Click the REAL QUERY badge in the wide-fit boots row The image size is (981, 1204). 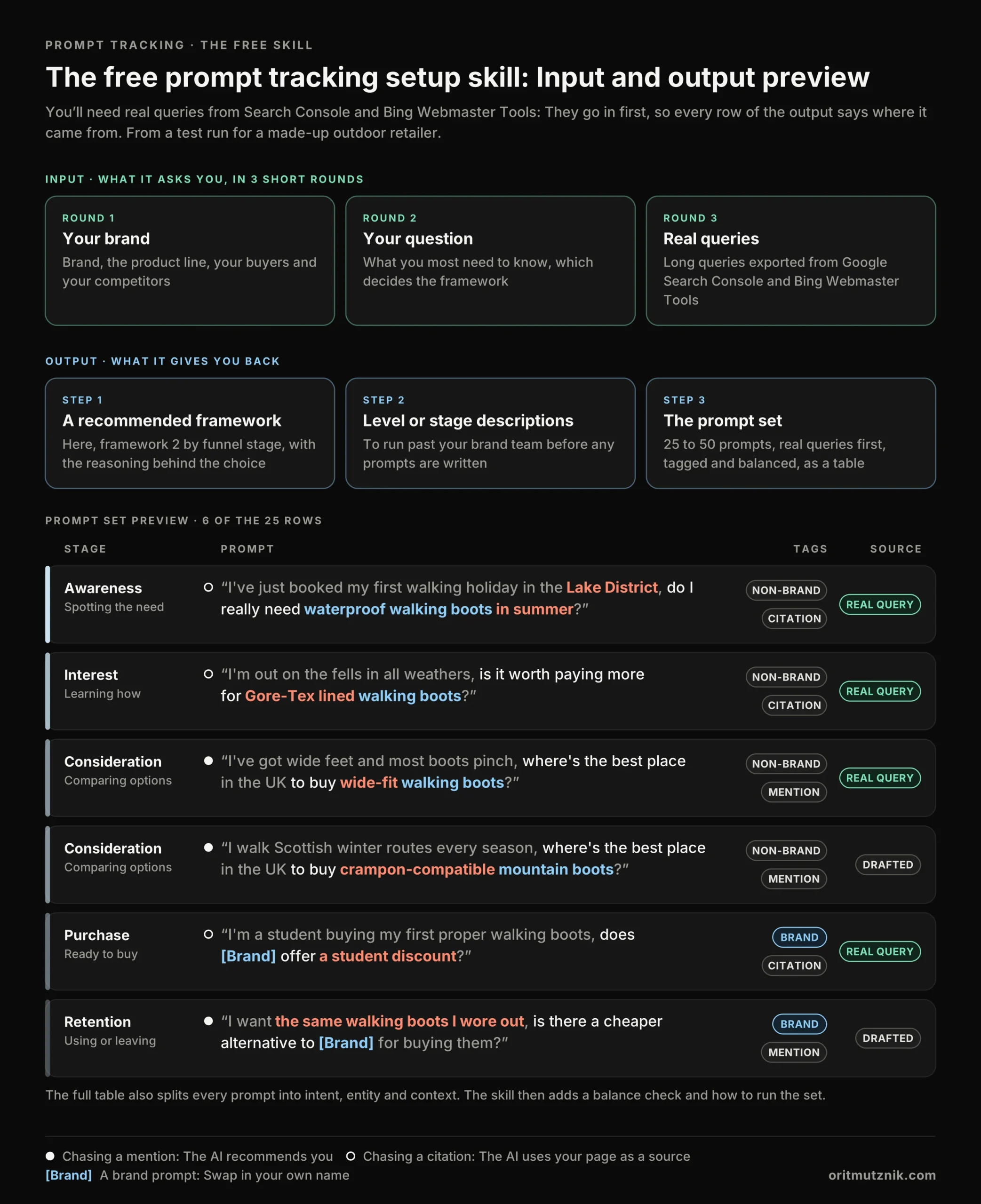pos(880,777)
